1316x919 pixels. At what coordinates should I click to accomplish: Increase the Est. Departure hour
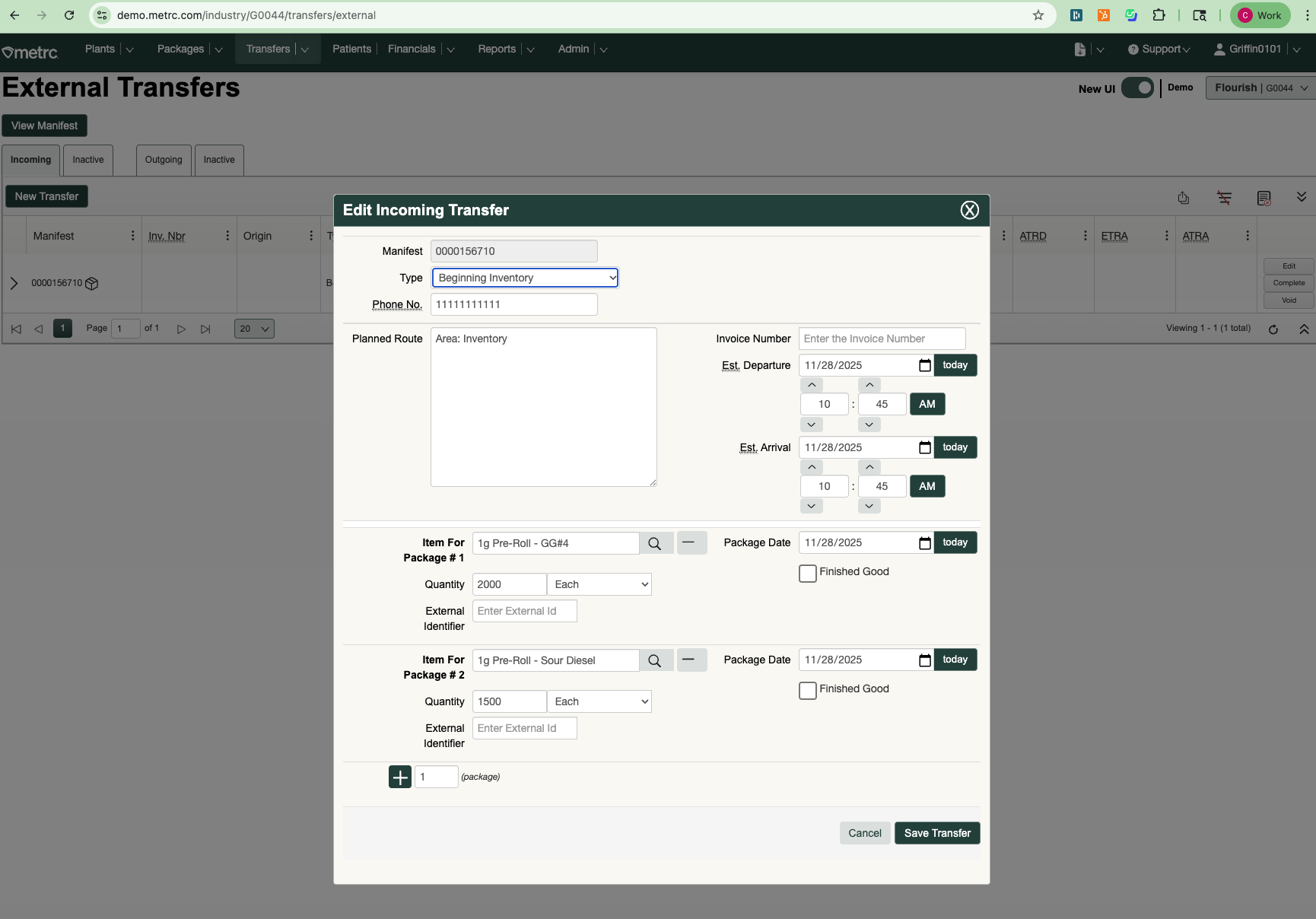(x=812, y=385)
